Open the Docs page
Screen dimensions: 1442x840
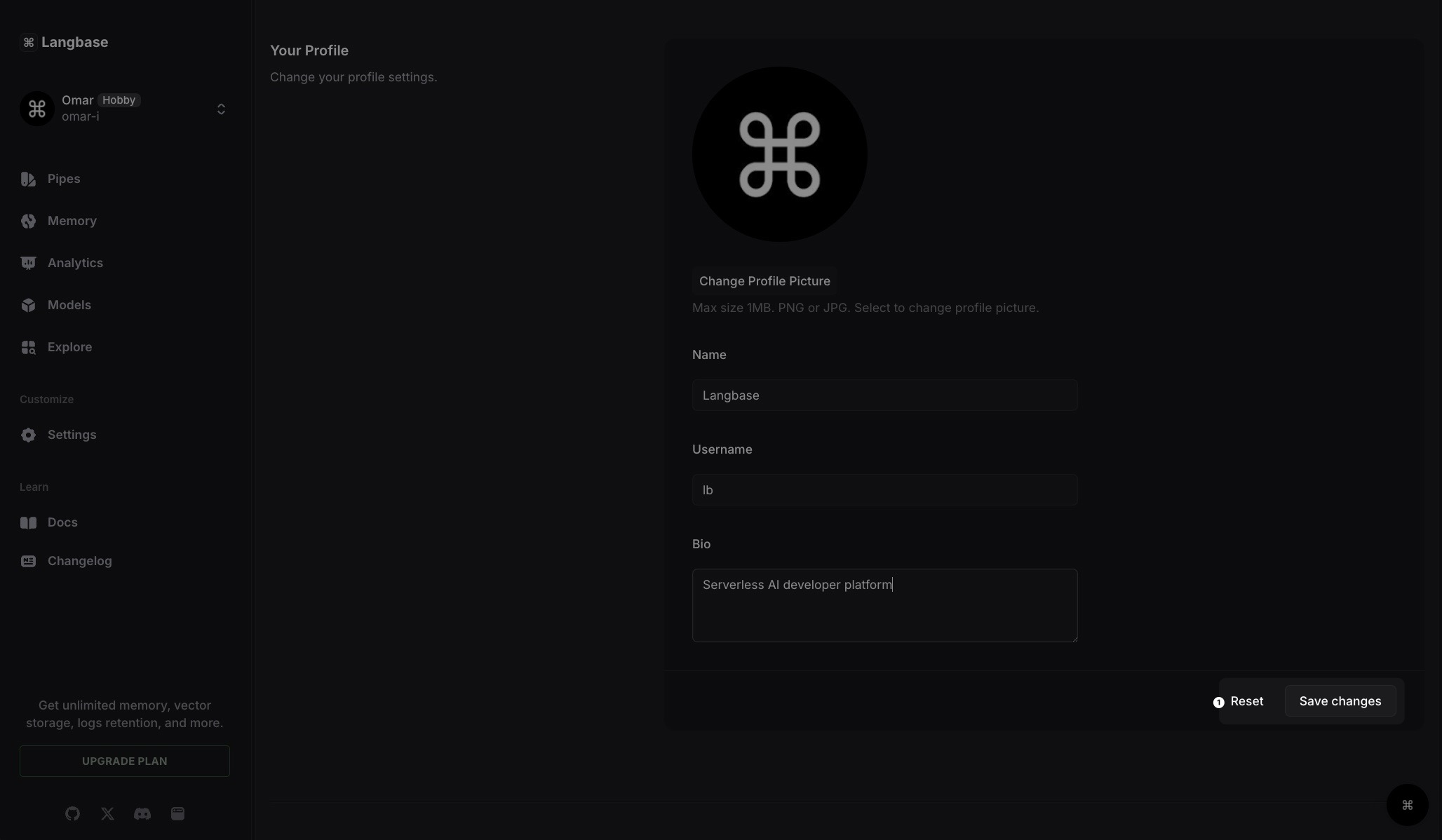62,522
